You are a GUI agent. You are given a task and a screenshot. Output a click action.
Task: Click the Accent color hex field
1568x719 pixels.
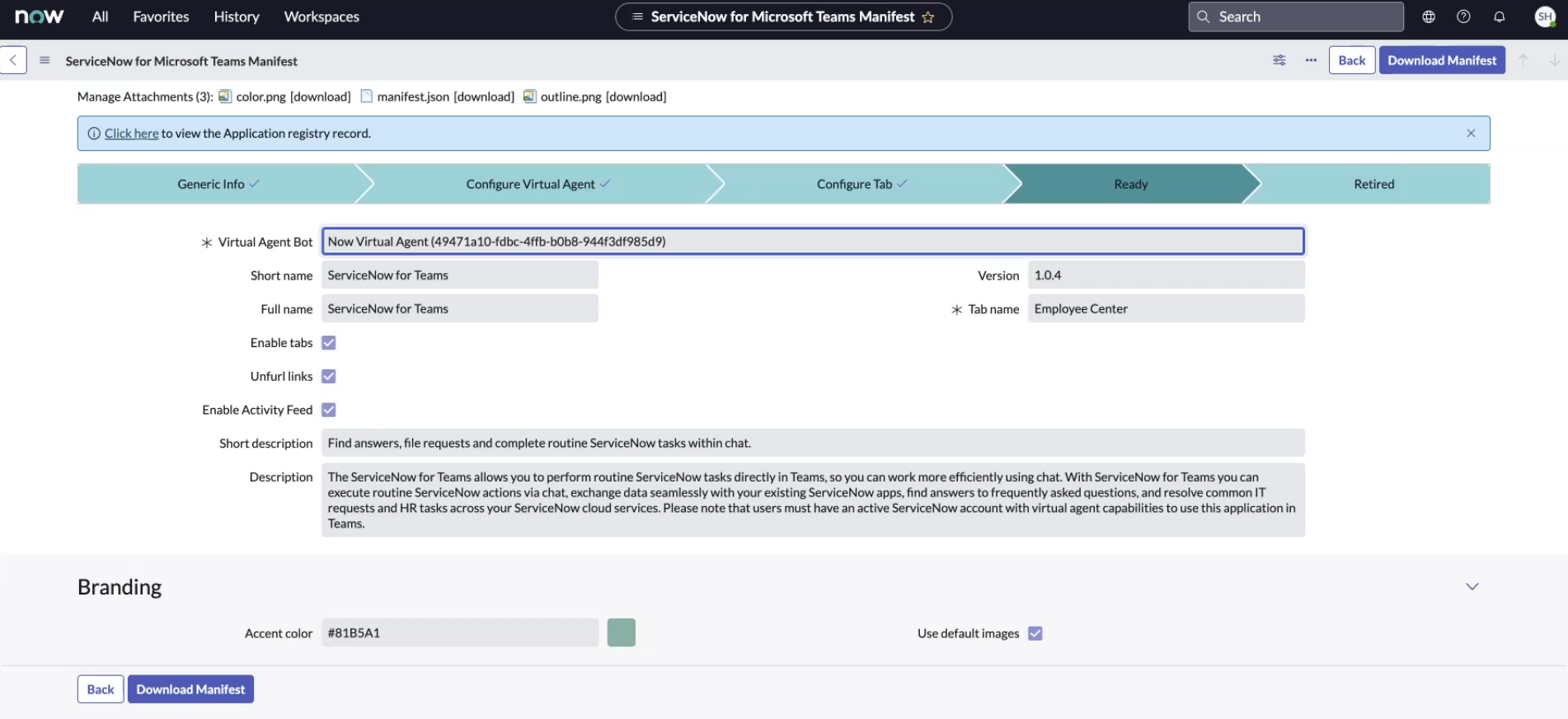[460, 632]
